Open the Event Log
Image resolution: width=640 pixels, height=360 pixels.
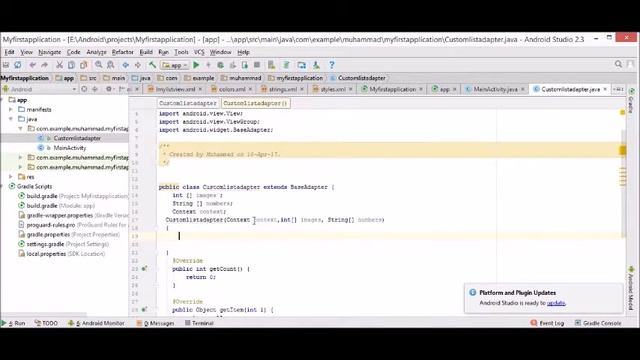click(547, 323)
